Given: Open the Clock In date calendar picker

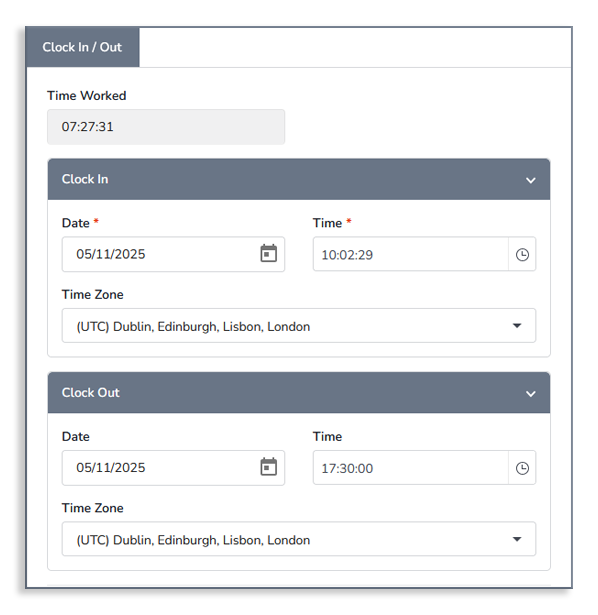Looking at the screenshot, I should tap(269, 253).
